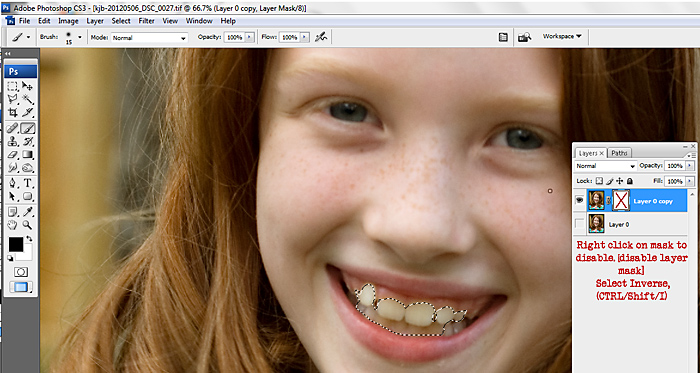The image size is (700, 373).
Task: Select the Magic Wand tool
Action: [x=28, y=99]
